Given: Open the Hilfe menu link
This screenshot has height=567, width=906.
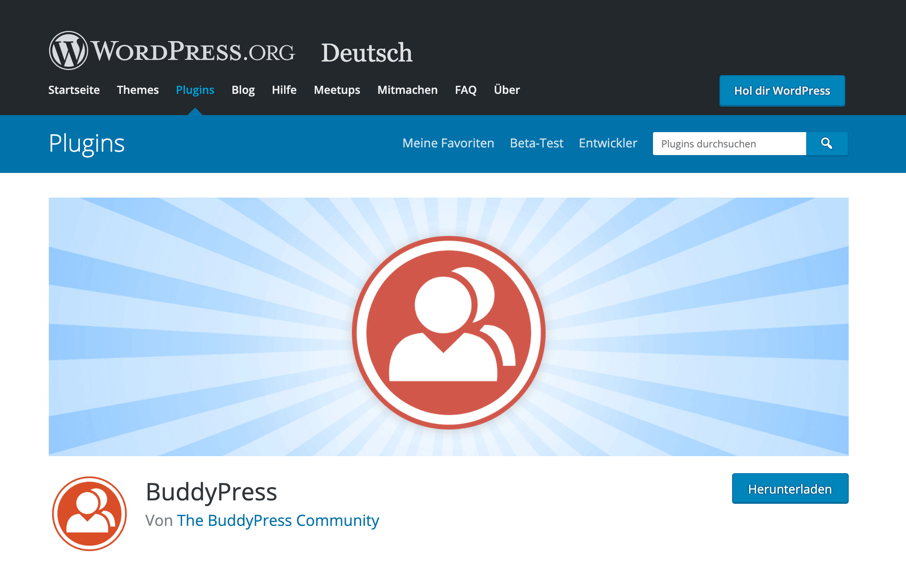Looking at the screenshot, I should tap(284, 90).
